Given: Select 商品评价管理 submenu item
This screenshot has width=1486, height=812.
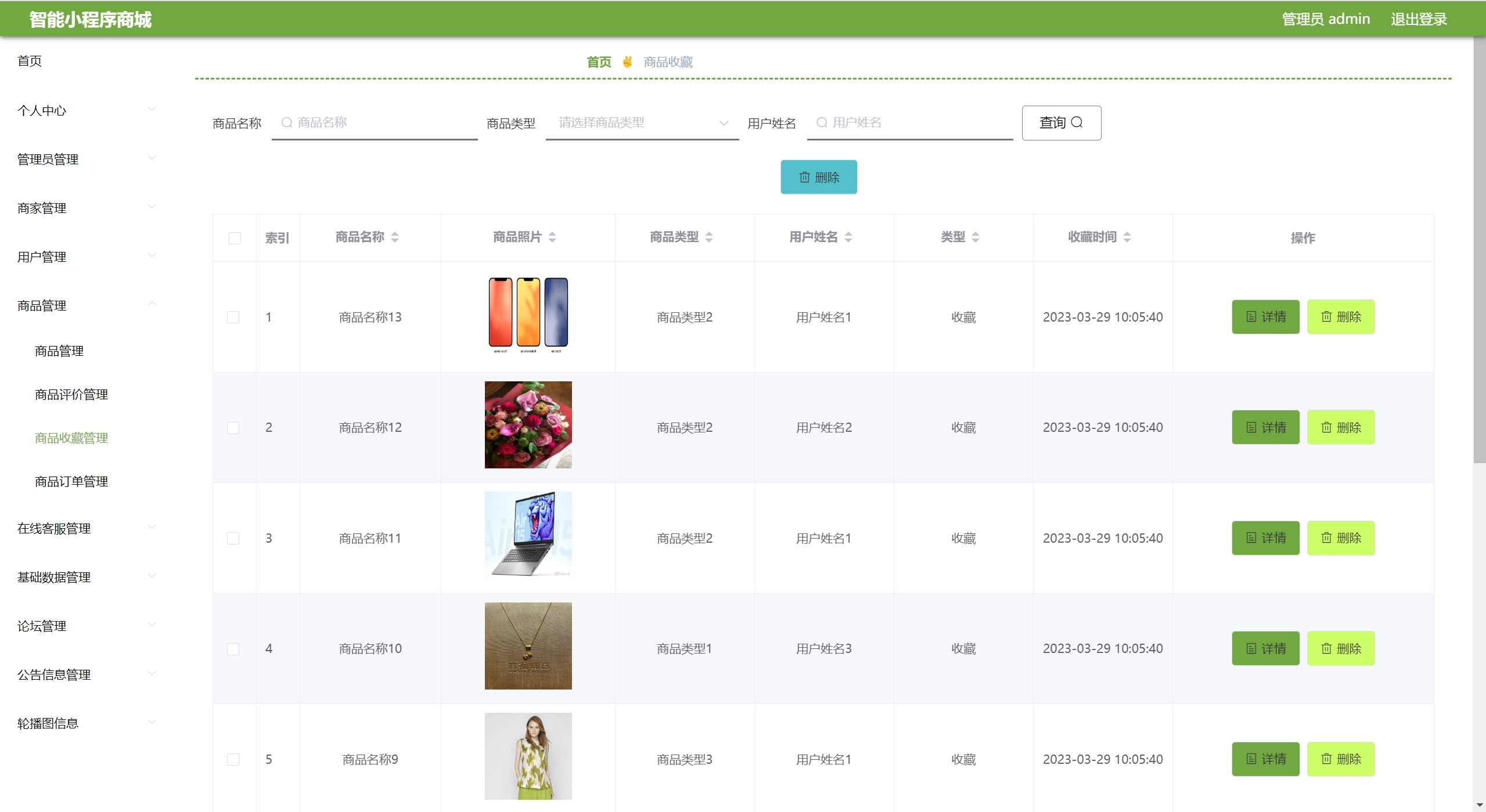Looking at the screenshot, I should tap(71, 394).
